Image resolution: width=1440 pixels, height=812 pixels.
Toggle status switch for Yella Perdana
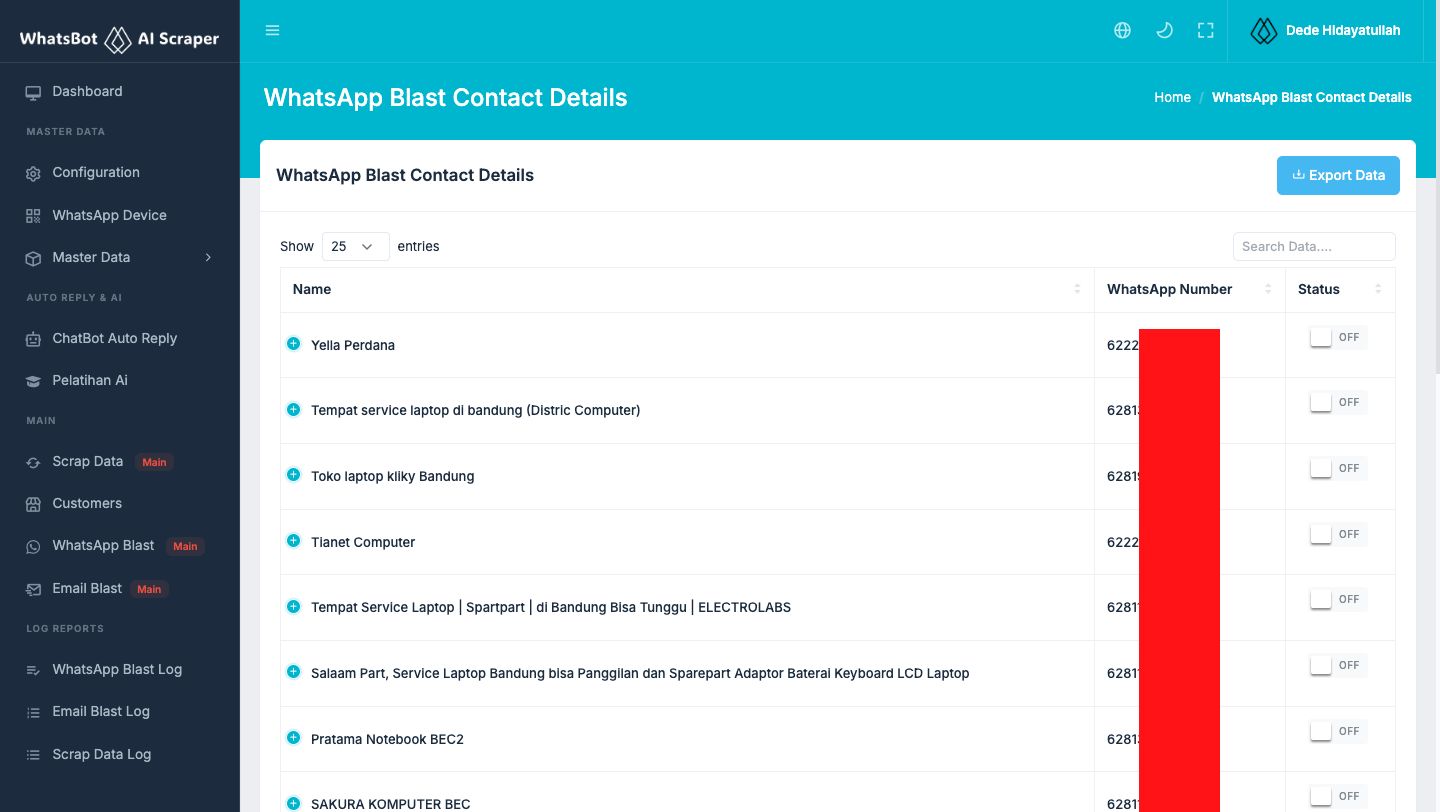click(1322, 337)
